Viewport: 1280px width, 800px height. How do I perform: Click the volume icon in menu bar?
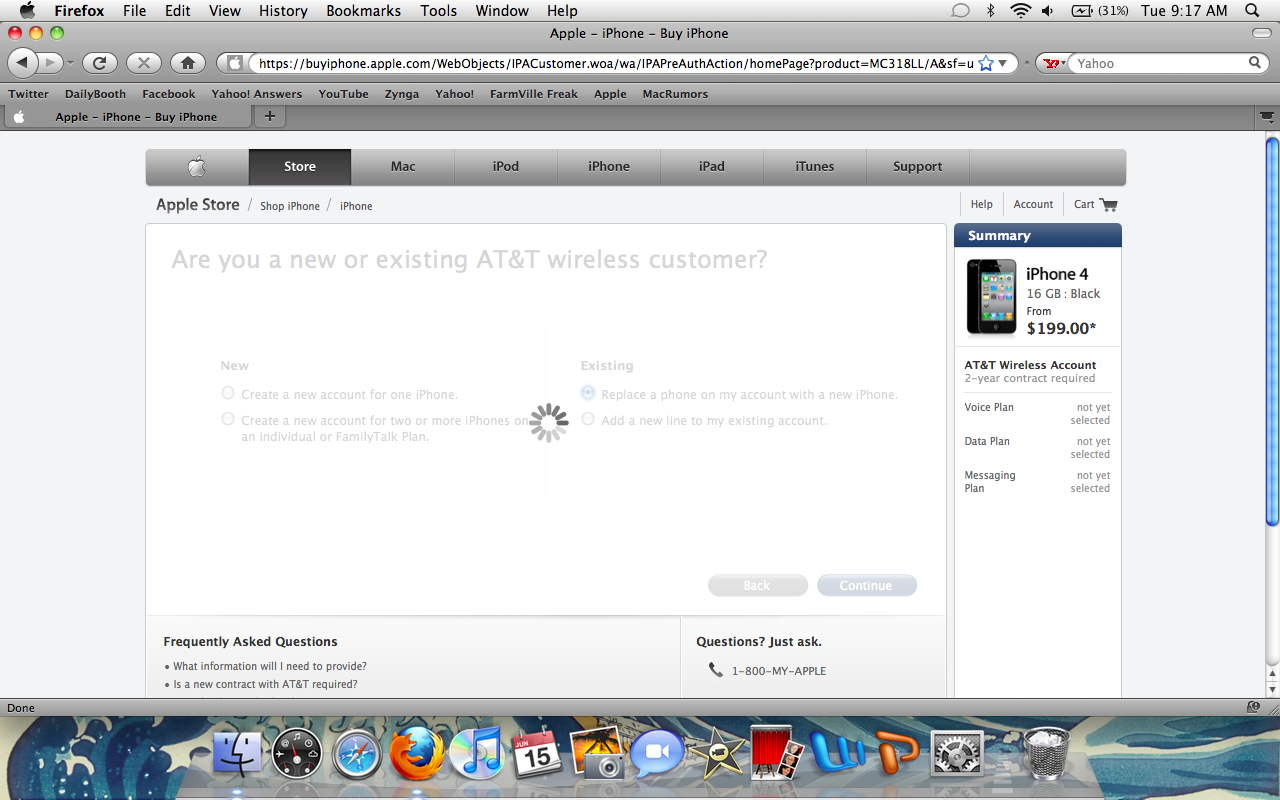pyautogui.click(x=1048, y=11)
